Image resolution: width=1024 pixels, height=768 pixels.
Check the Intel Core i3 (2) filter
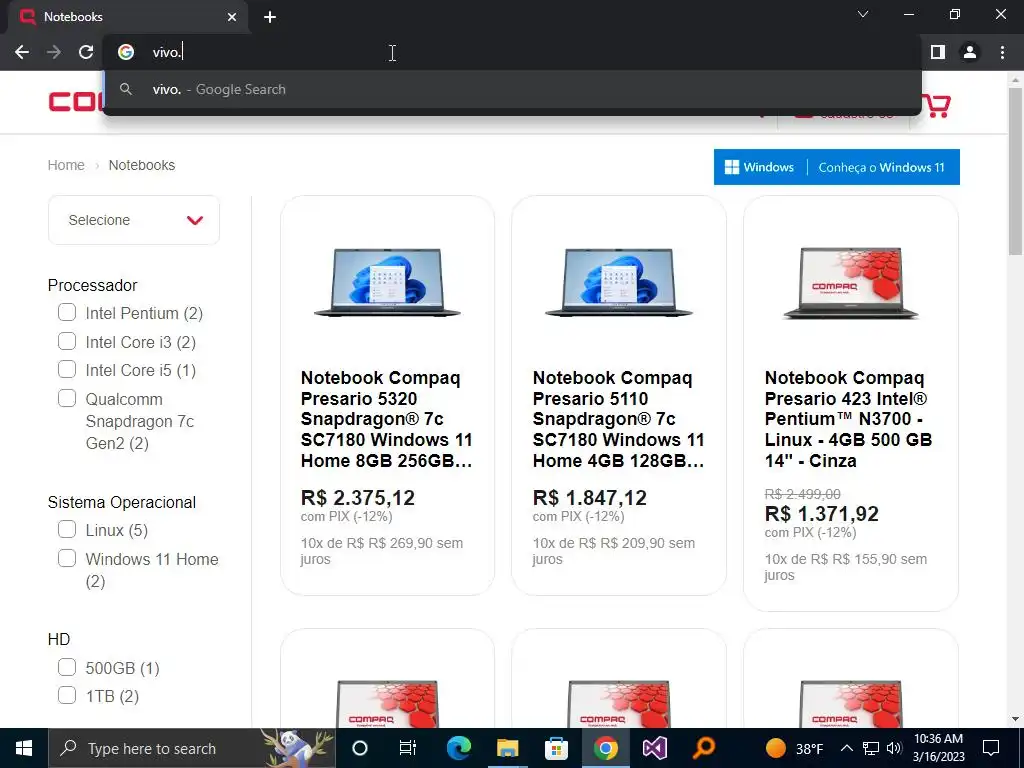pyautogui.click(x=67, y=341)
